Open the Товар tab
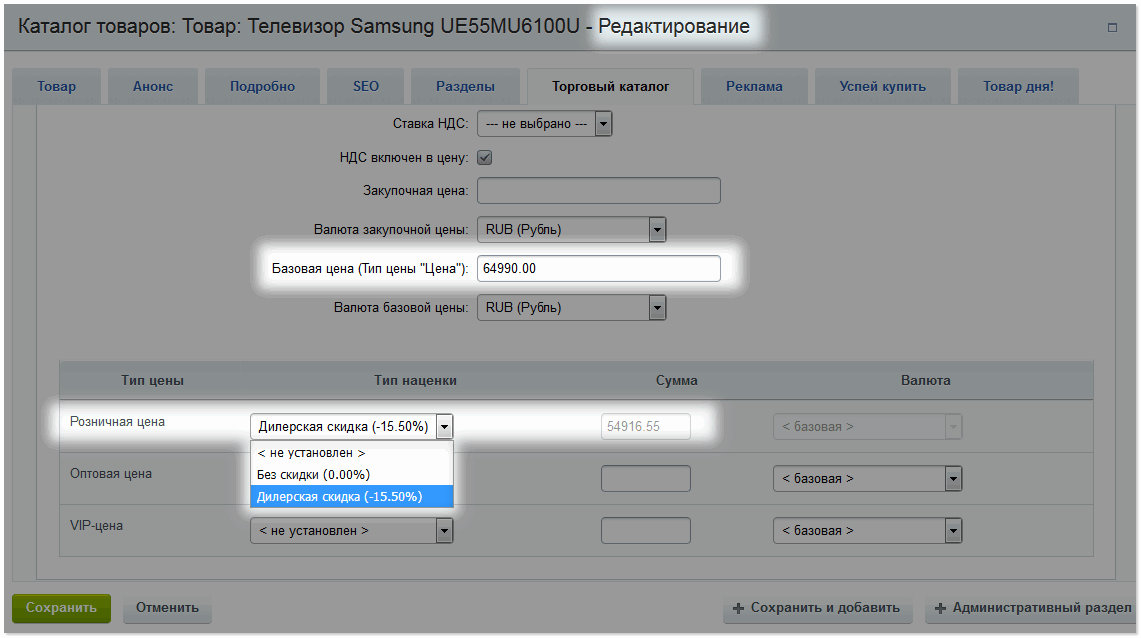Image resolution: width=1141 pixels, height=638 pixels. click(x=56, y=87)
